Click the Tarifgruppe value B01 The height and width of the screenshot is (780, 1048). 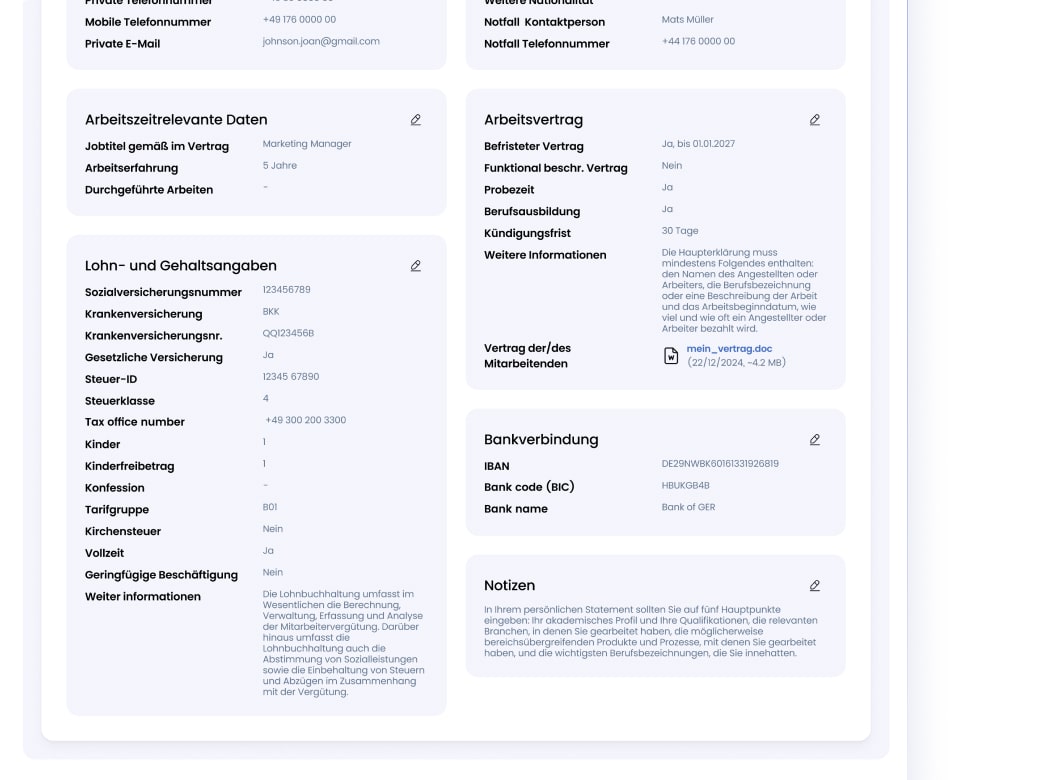270,508
